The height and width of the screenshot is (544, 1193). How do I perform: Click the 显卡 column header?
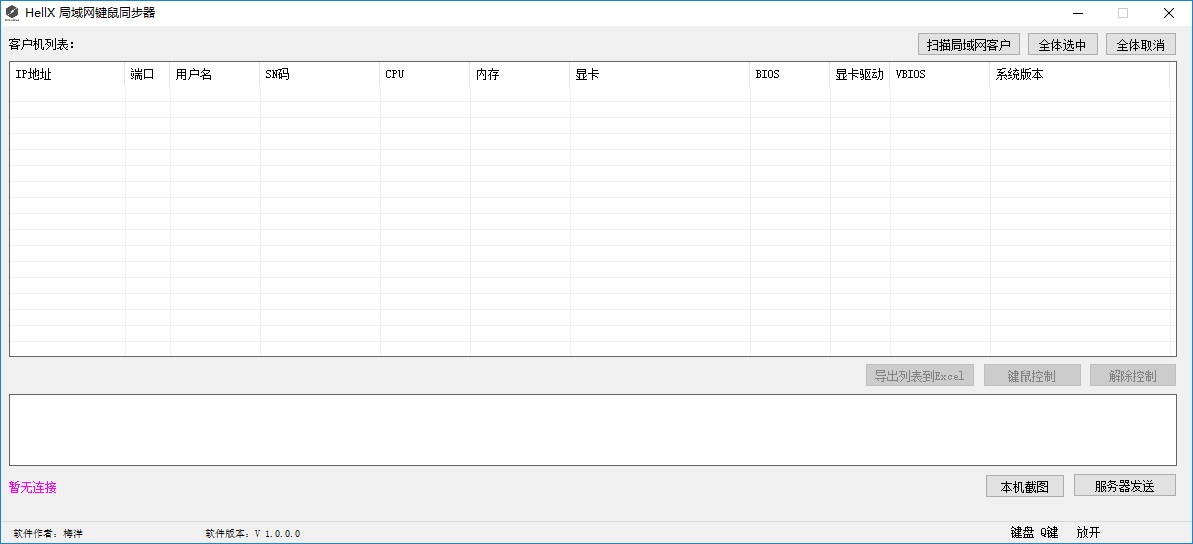tap(660, 75)
